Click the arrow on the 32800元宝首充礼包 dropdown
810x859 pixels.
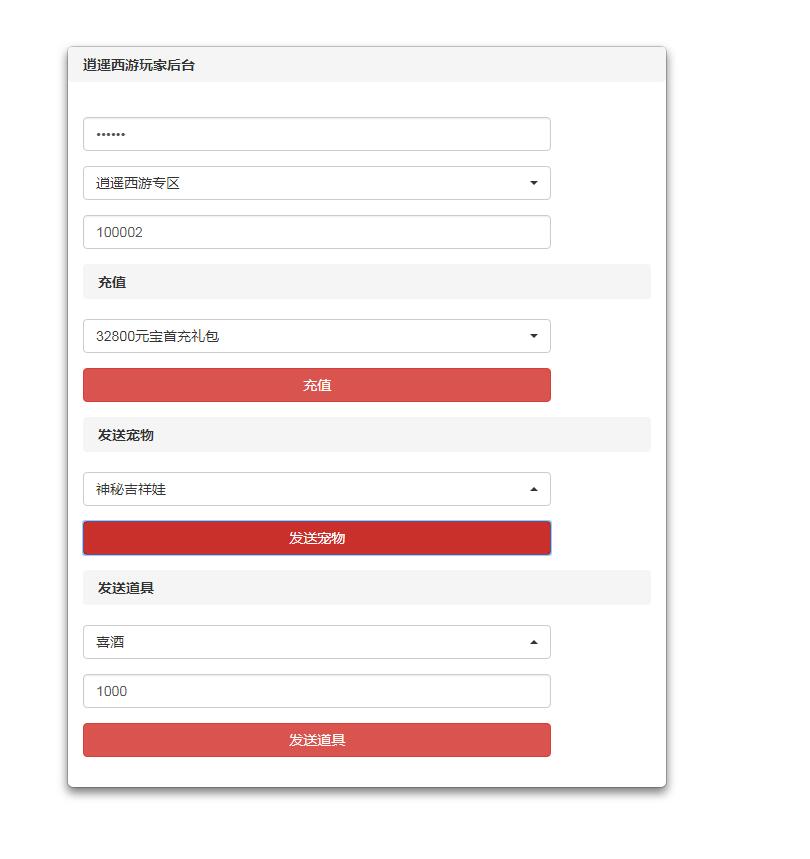(x=533, y=336)
